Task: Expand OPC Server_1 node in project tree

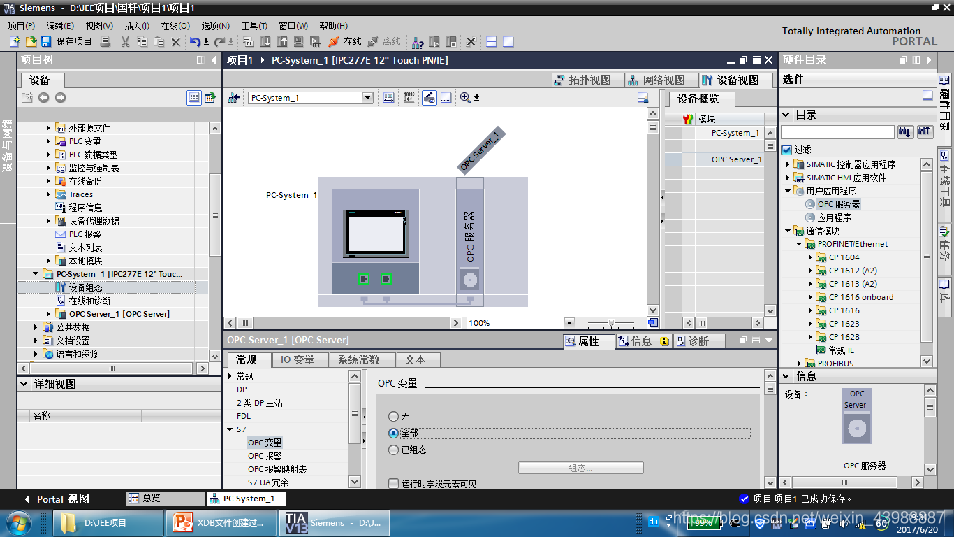Action: coord(49,314)
